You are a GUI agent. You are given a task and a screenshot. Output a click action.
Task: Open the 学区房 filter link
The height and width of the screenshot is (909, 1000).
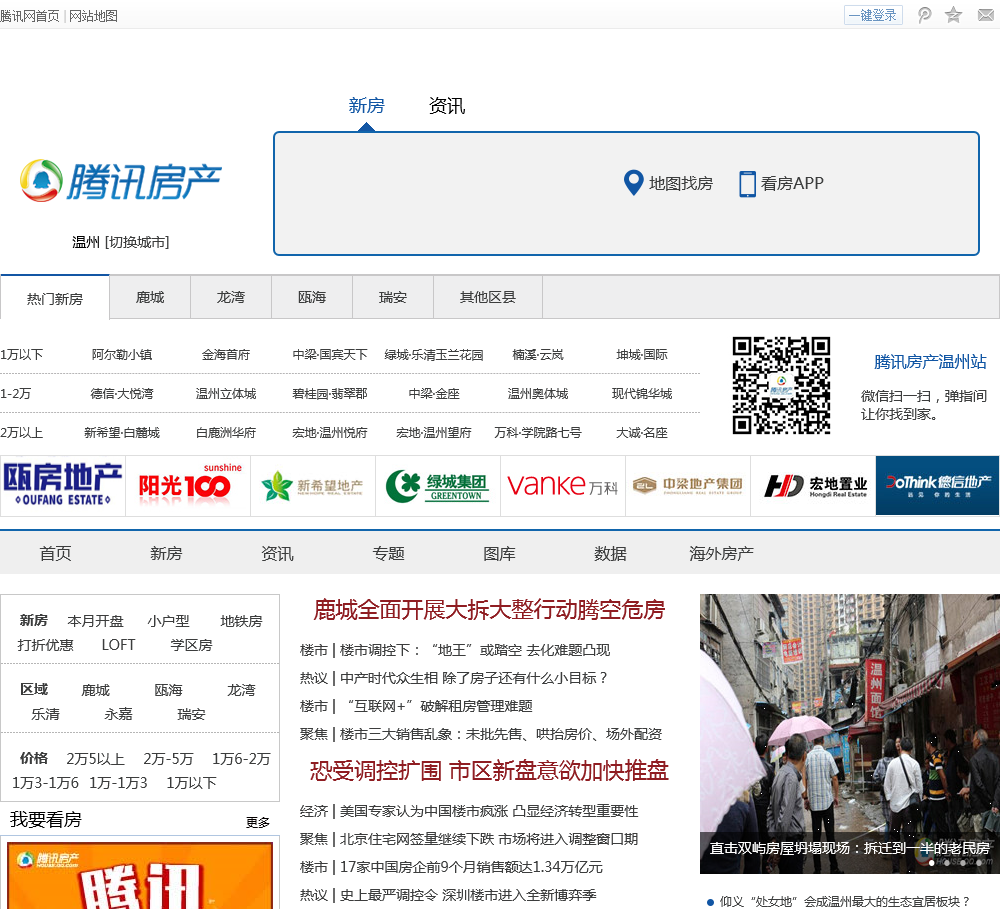click(x=191, y=645)
